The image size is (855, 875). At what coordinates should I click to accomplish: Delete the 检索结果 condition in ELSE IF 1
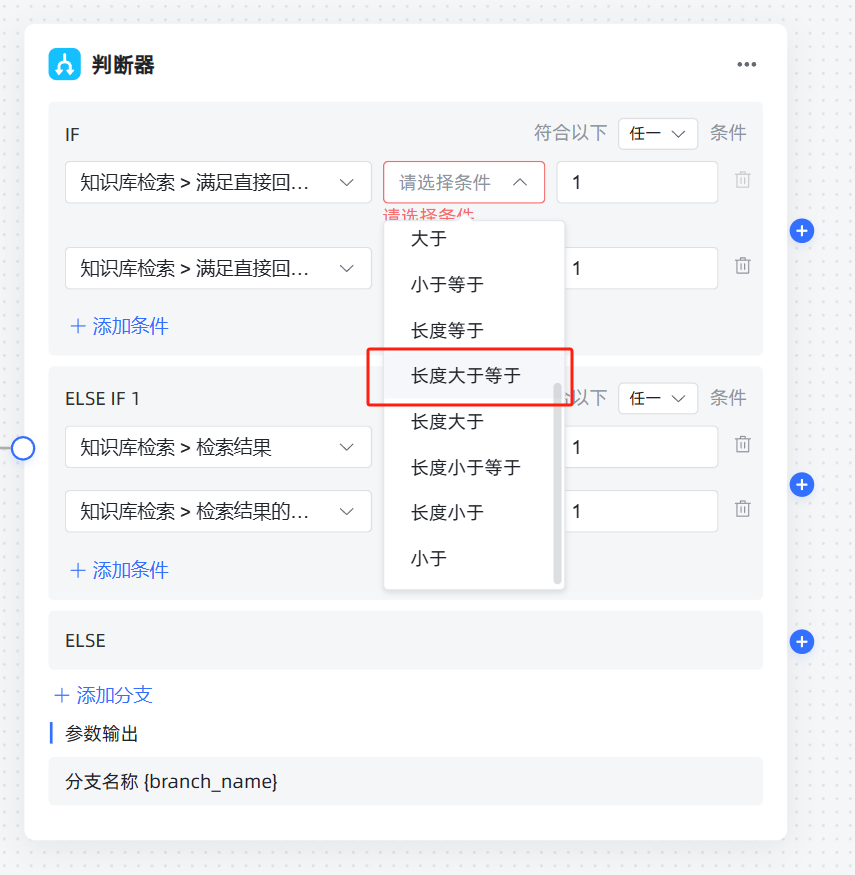(x=743, y=445)
